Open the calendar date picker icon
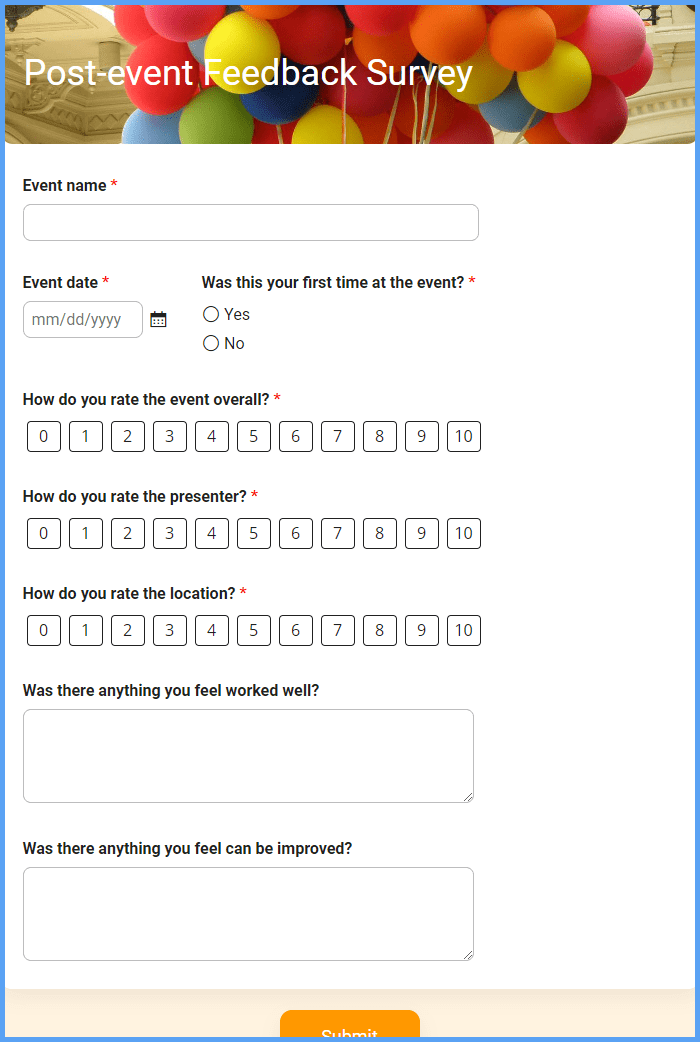Screen dimensions: 700x1042 [x=158, y=319]
